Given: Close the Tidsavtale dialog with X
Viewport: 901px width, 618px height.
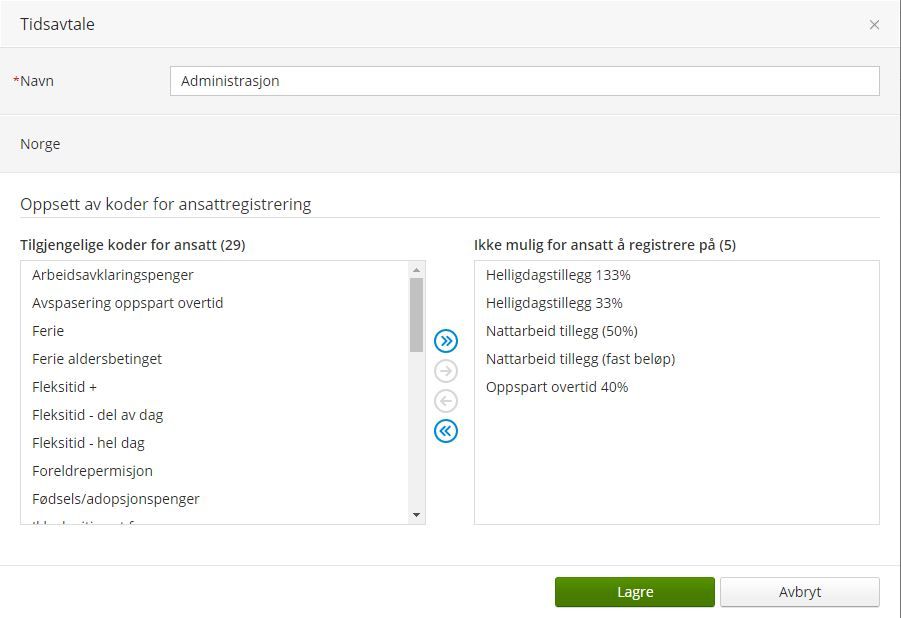Looking at the screenshot, I should coord(874,25).
